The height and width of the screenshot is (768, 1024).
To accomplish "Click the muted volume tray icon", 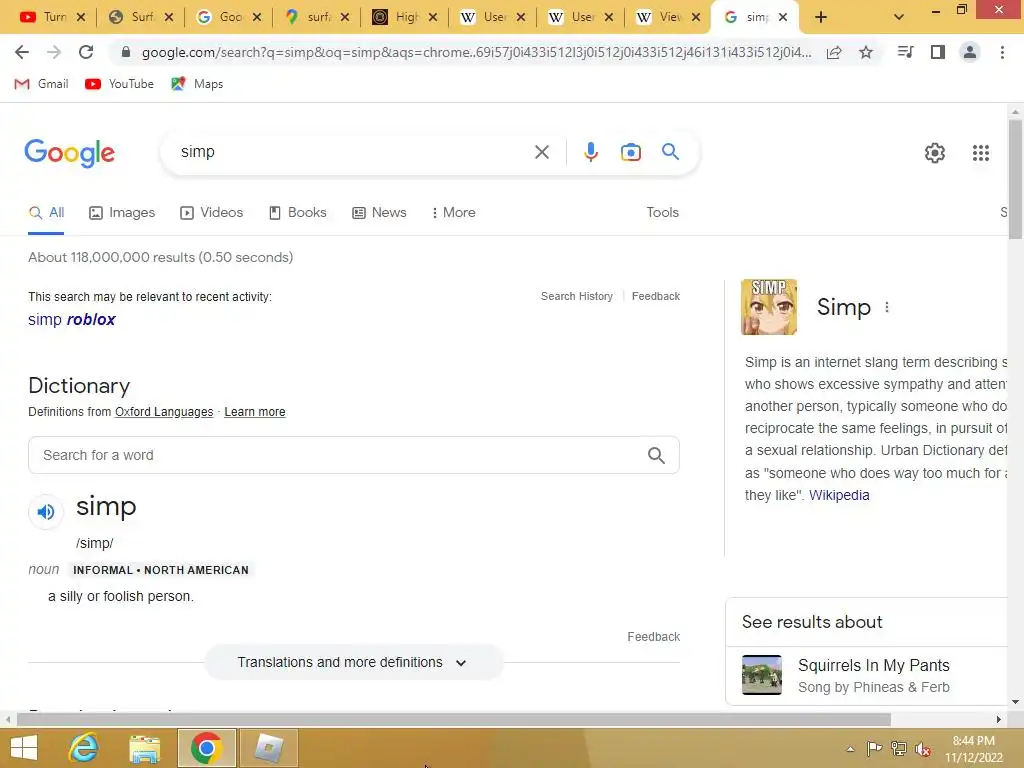I will pos(922,749).
